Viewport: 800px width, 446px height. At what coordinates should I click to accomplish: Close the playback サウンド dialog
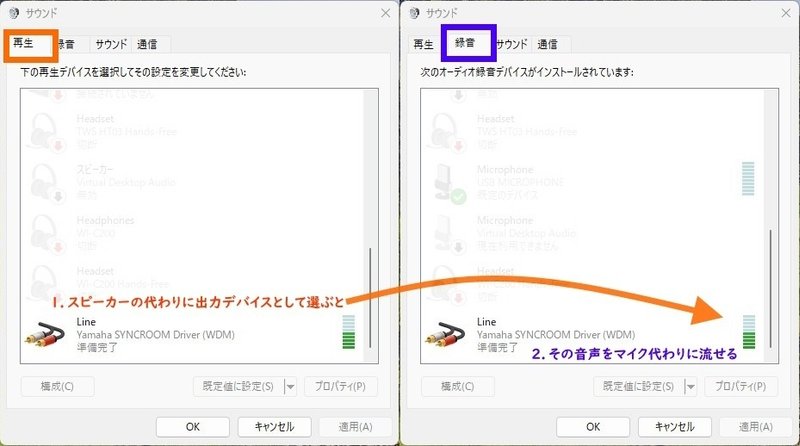(x=386, y=13)
